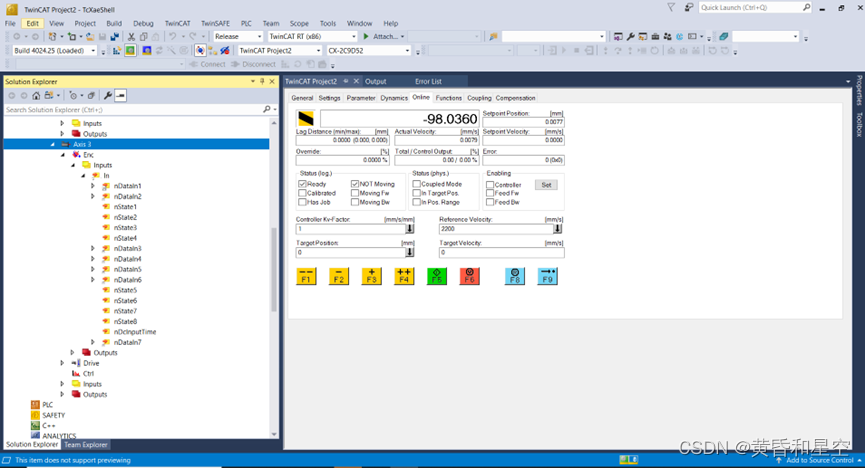Click the yellow F2 jog-backward button
Screen dimensions: 865x468
coord(339,276)
